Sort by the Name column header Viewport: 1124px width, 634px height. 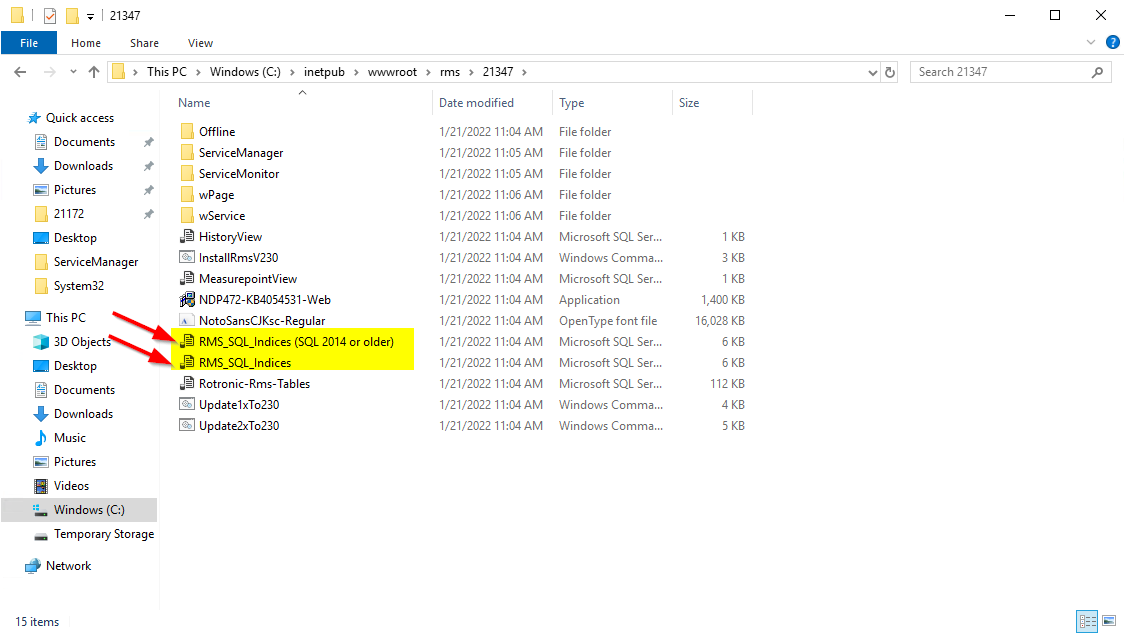[304, 103]
